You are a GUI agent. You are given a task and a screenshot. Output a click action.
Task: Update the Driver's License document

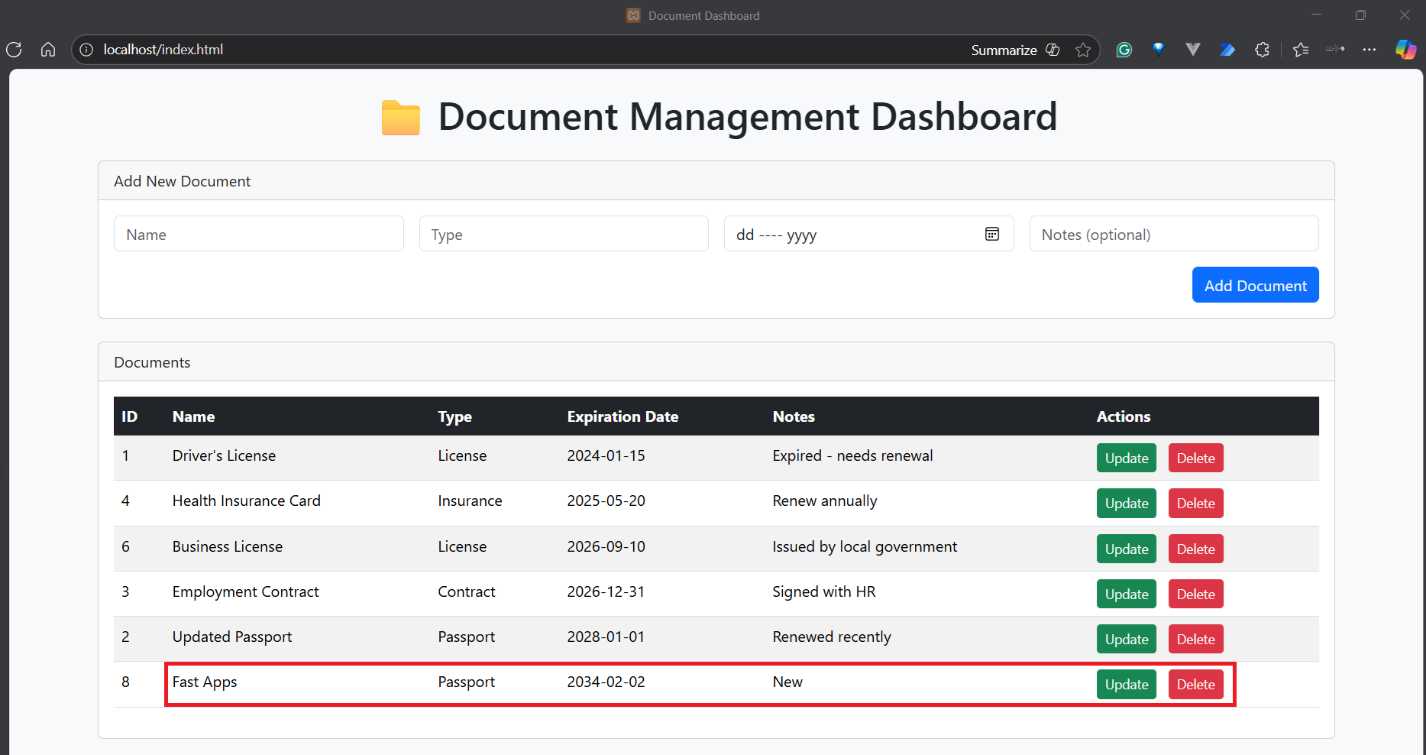tap(1126, 458)
